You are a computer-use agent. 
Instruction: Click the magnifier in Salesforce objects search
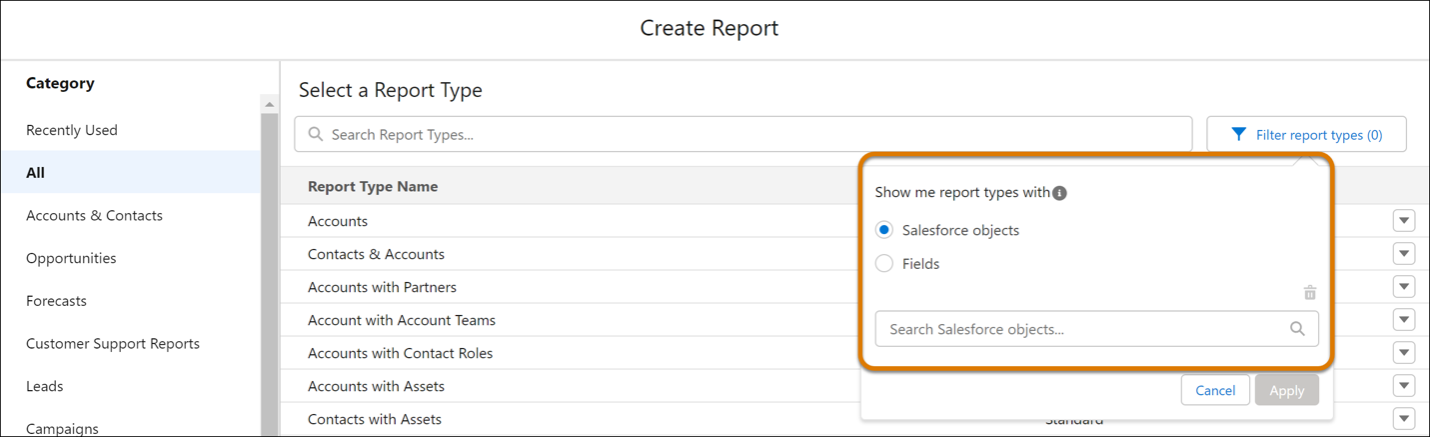click(1297, 329)
